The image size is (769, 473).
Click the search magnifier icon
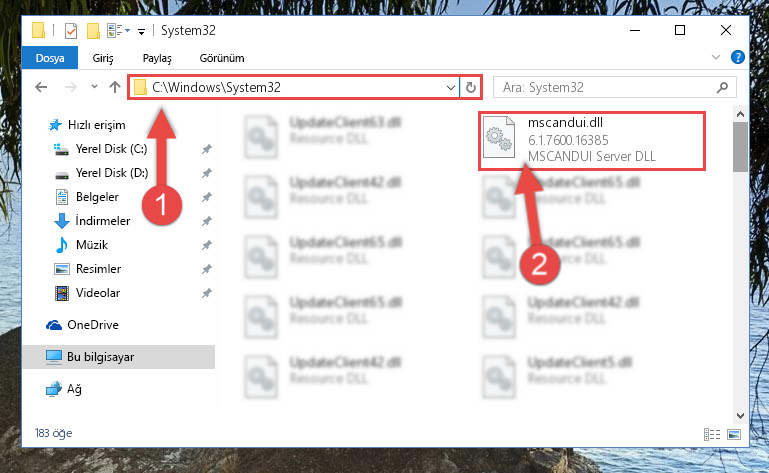[722, 87]
